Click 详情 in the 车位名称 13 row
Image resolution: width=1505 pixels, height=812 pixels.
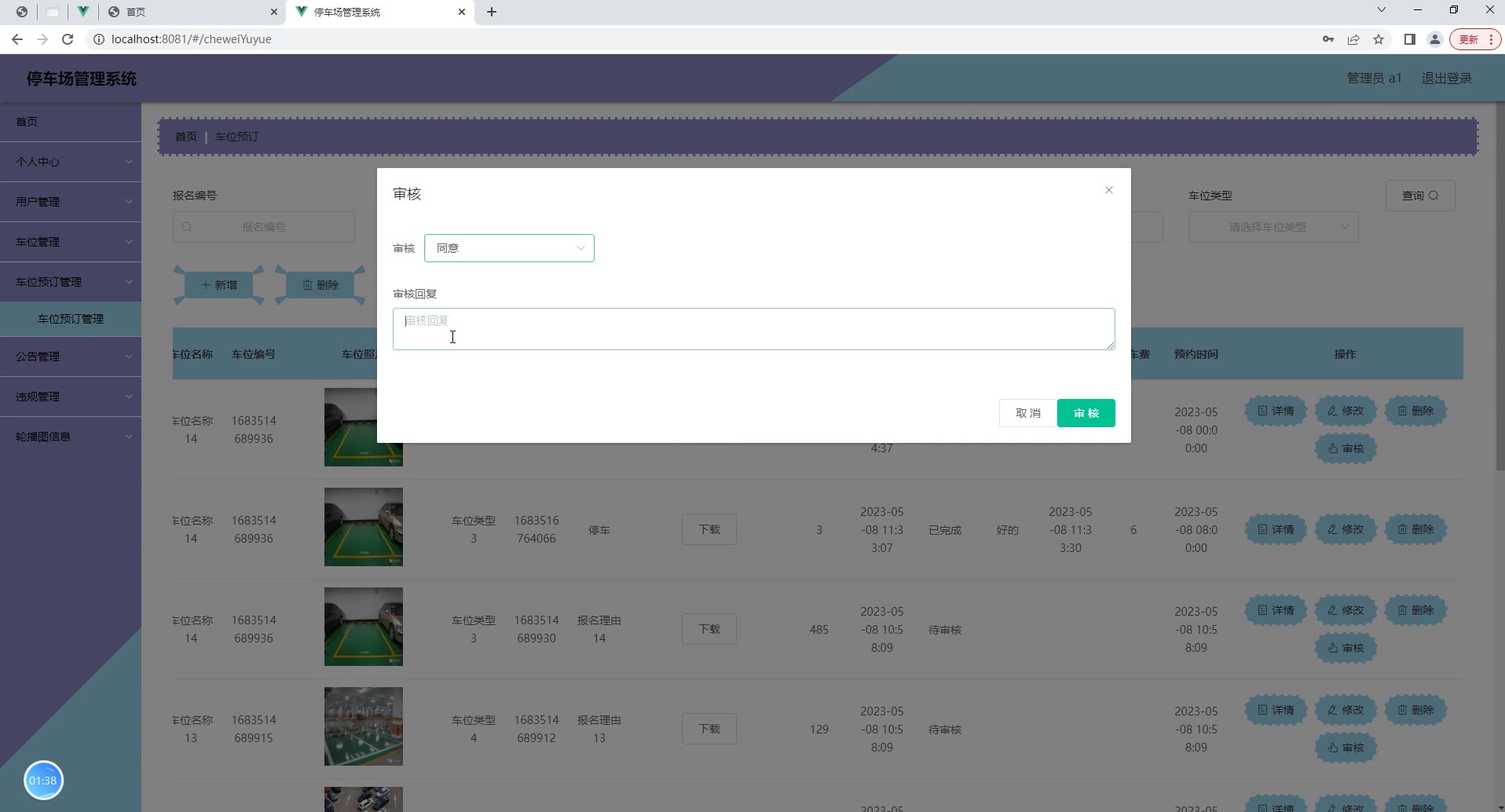(x=1276, y=710)
